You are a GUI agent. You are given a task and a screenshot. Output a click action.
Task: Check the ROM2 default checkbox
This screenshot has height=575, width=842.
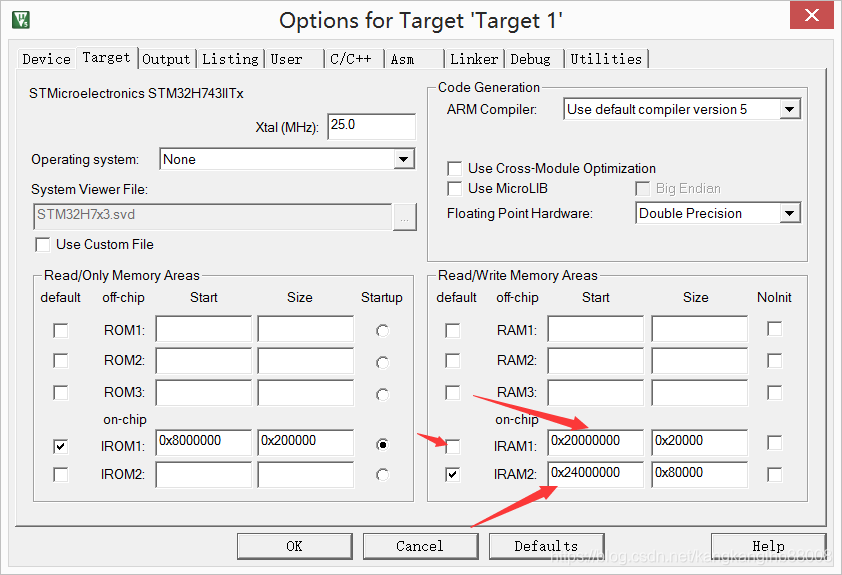pos(61,360)
